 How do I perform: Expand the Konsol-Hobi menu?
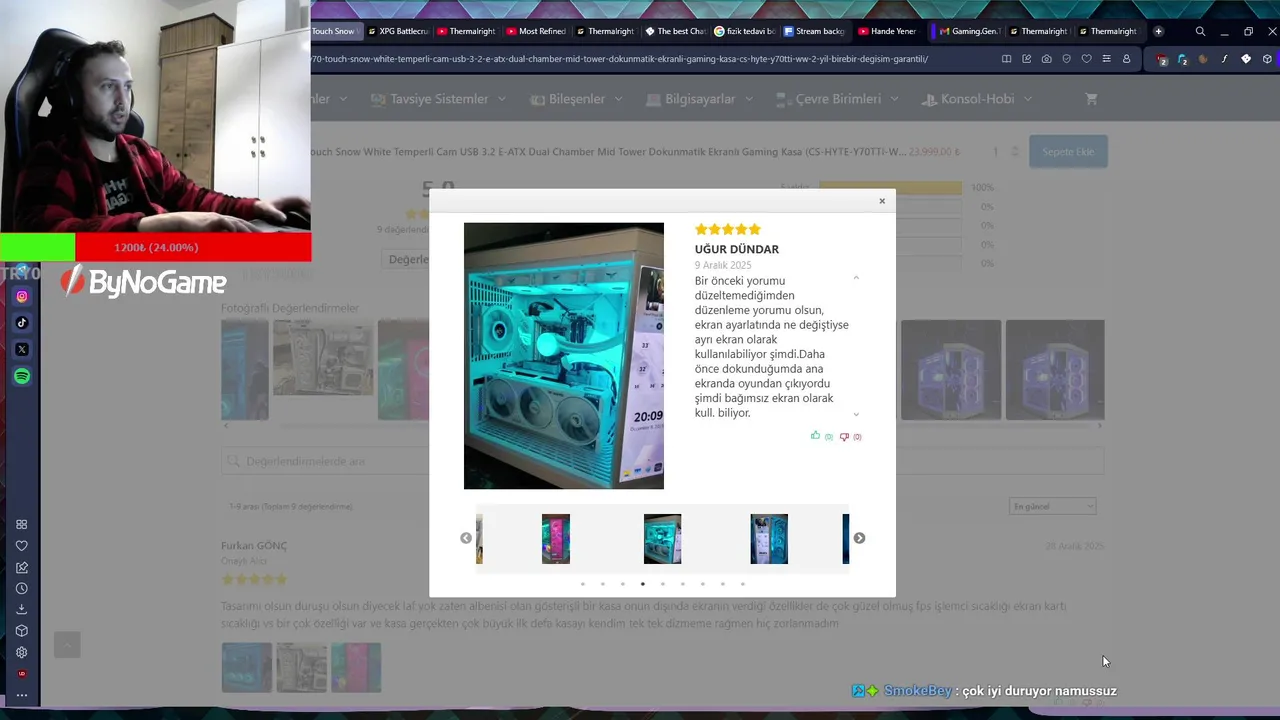[977, 99]
